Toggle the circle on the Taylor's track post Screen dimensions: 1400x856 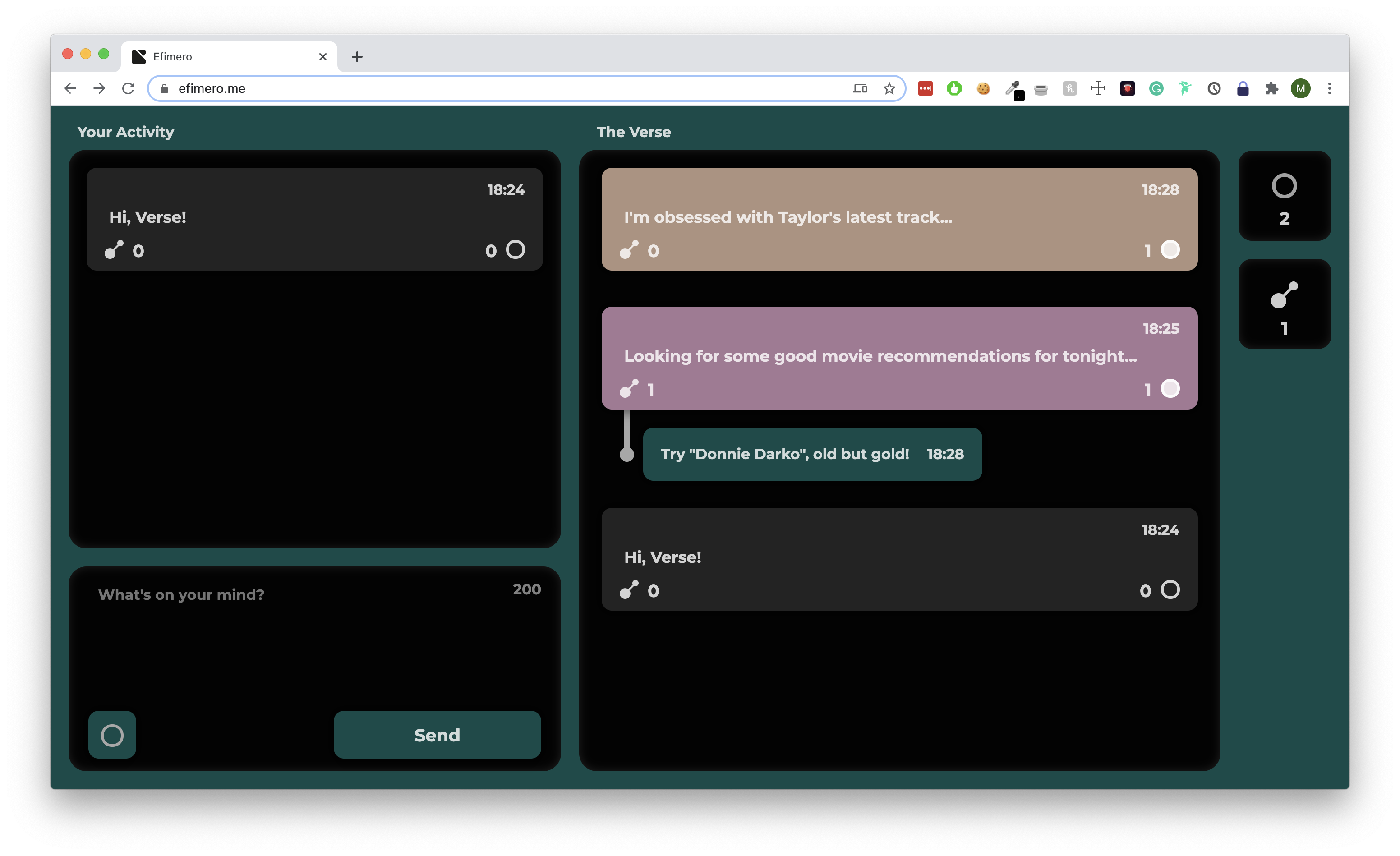pyautogui.click(x=1170, y=249)
